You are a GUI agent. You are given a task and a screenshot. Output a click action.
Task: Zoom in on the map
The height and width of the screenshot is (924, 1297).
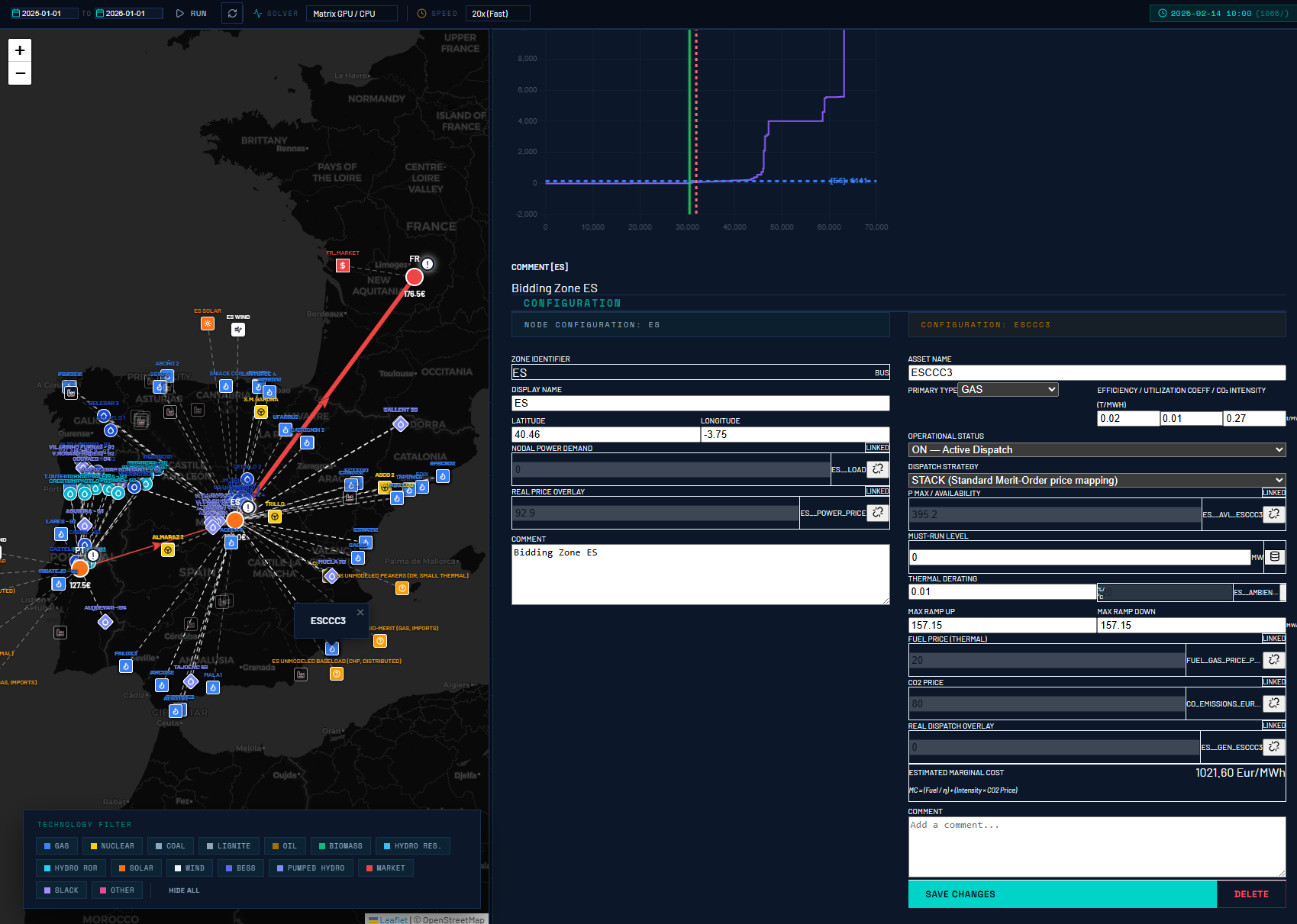pyautogui.click(x=20, y=50)
